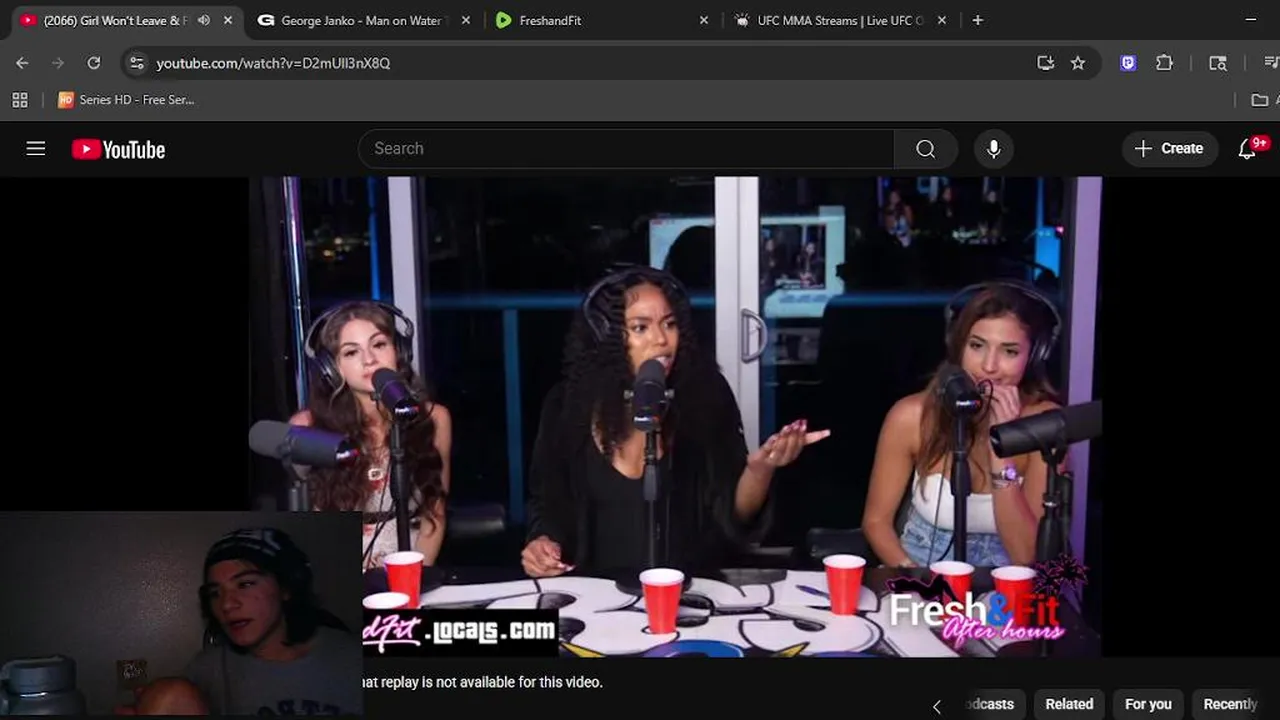Click the search magnifier button
This screenshot has width=1280, height=720.
tap(926, 148)
